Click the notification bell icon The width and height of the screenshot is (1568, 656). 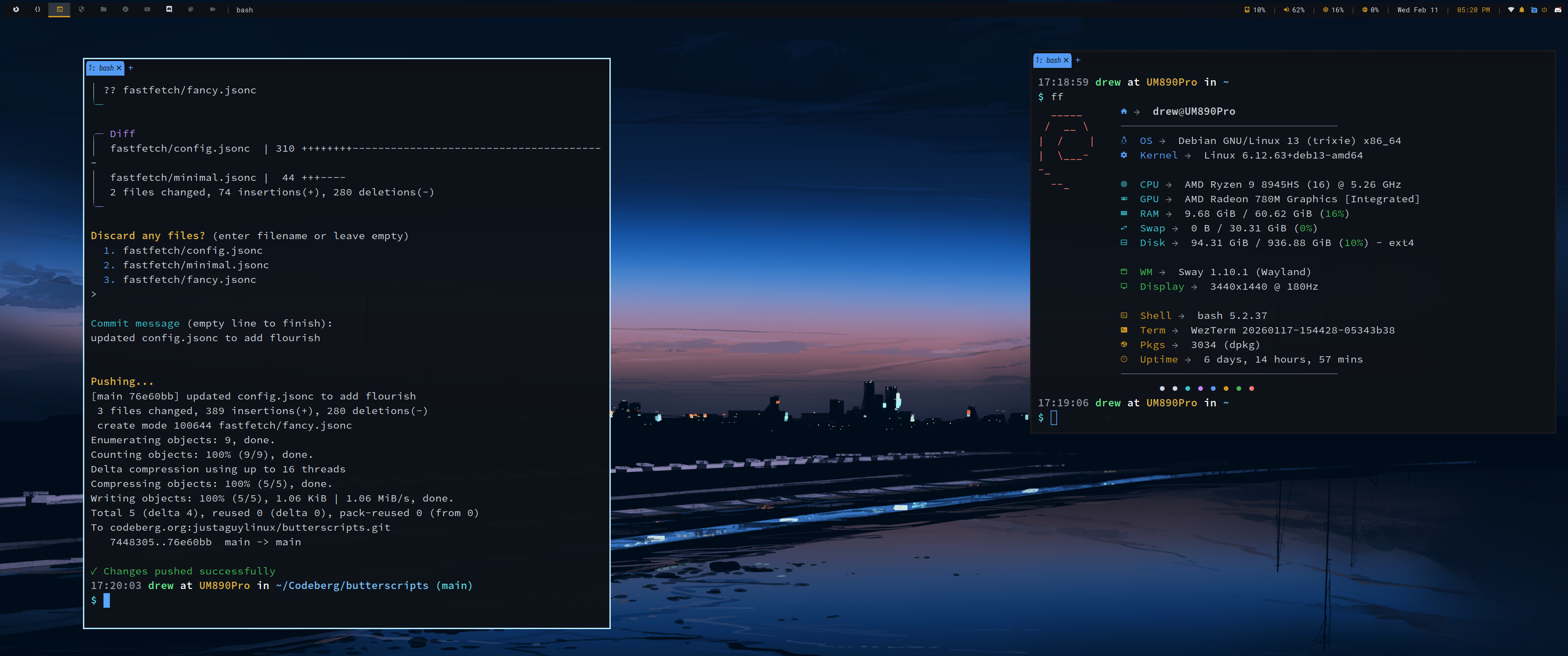1522,10
